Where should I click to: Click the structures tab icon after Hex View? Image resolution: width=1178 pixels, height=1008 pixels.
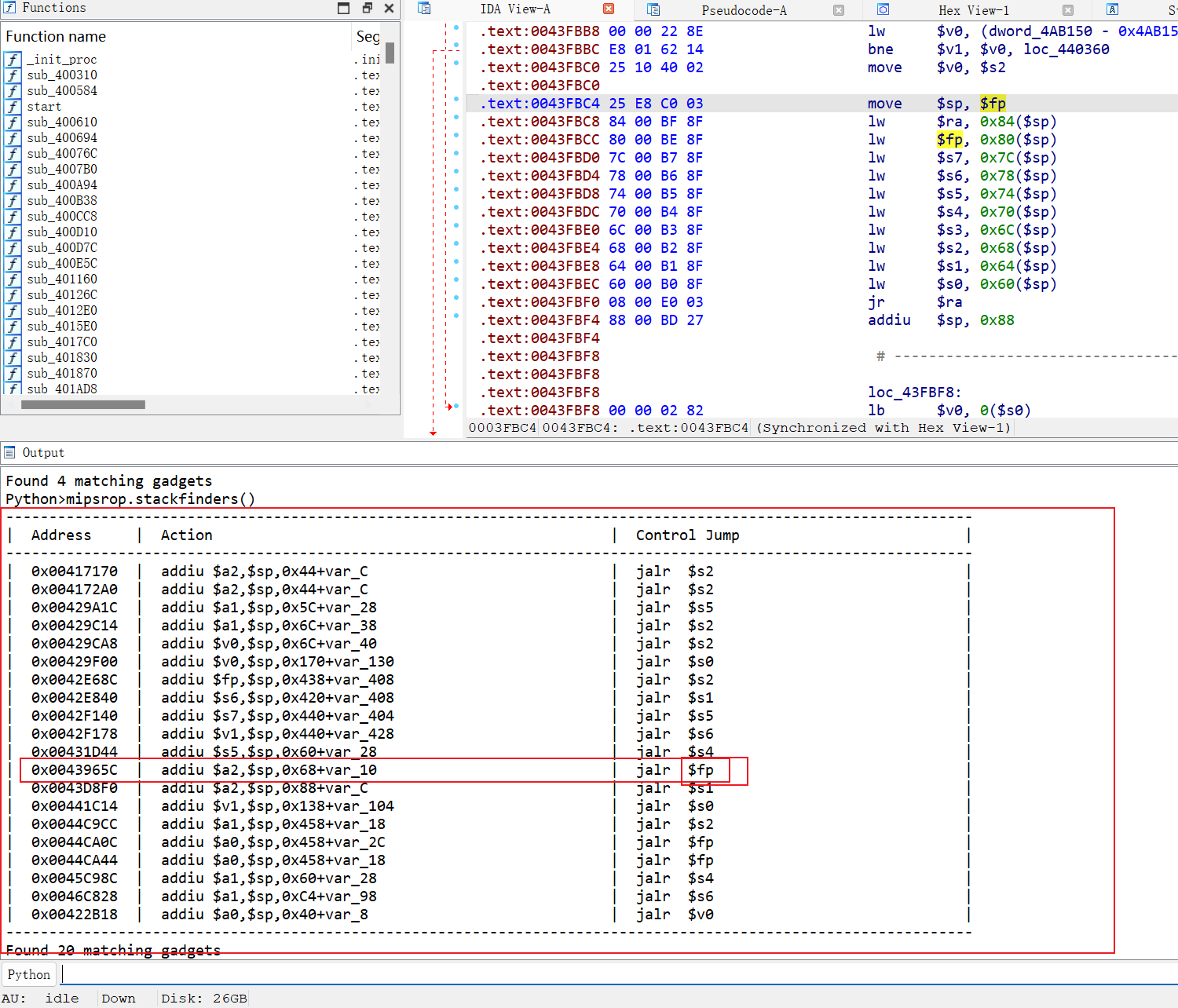click(1112, 9)
